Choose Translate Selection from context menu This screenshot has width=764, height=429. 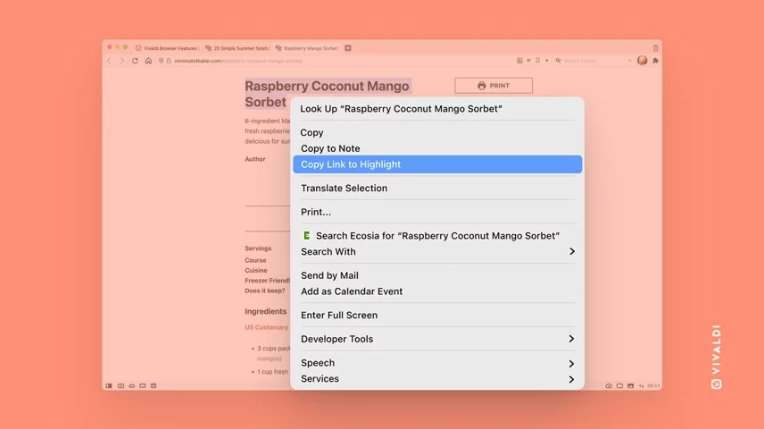point(344,188)
